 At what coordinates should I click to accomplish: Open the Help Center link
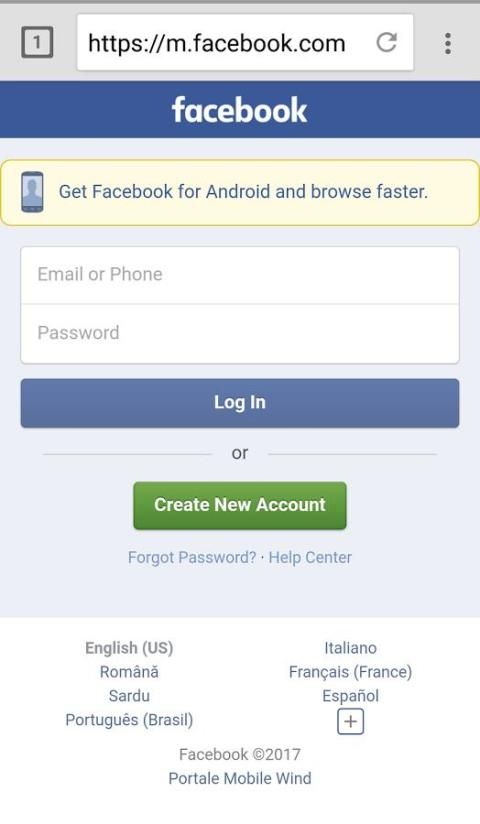310,557
